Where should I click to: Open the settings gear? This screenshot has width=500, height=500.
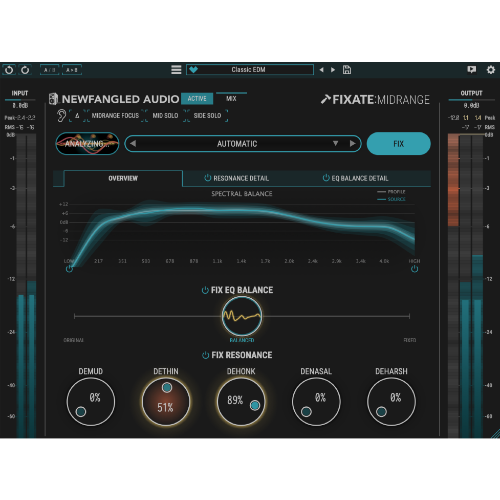[491, 70]
